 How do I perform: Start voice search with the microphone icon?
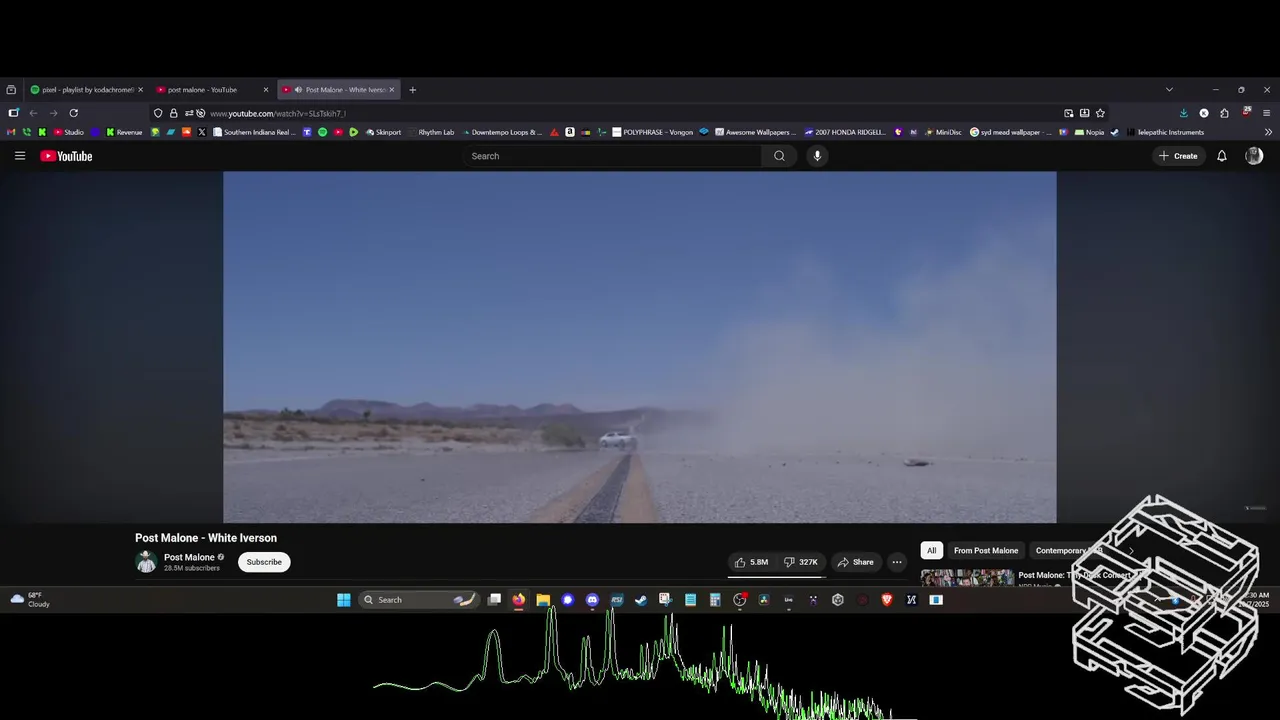coord(817,156)
